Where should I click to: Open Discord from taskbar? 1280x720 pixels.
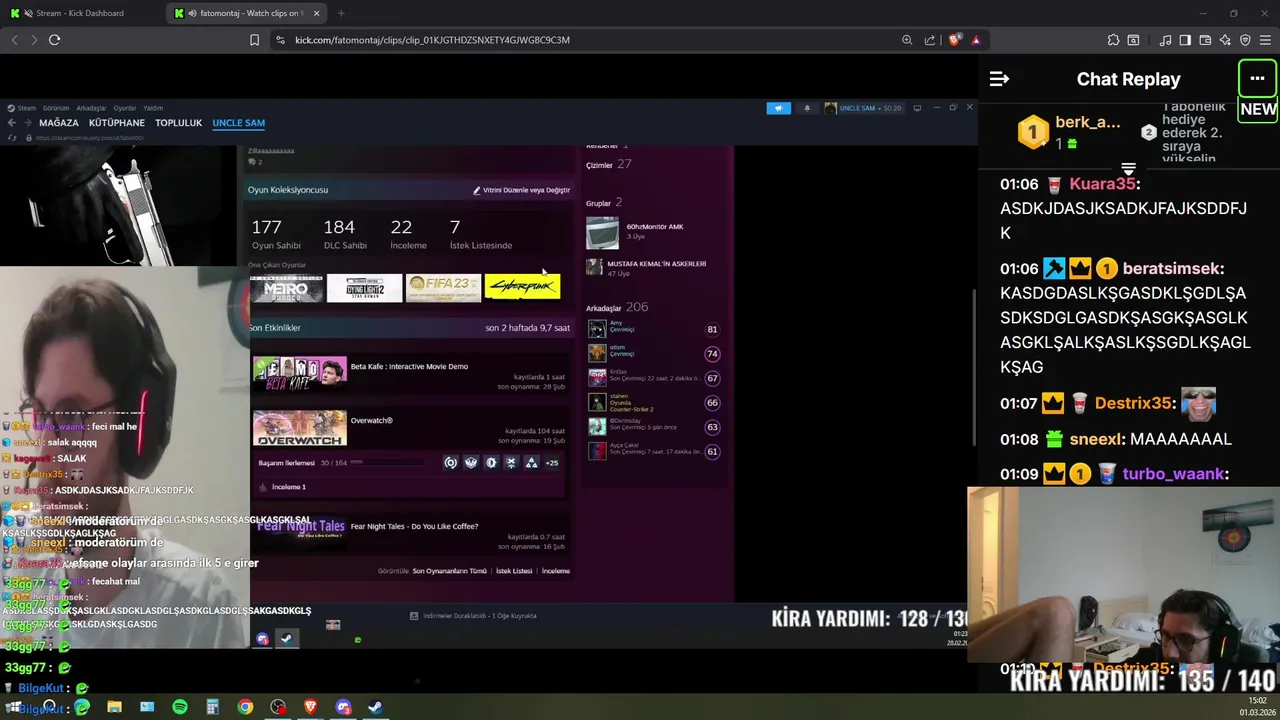point(343,707)
